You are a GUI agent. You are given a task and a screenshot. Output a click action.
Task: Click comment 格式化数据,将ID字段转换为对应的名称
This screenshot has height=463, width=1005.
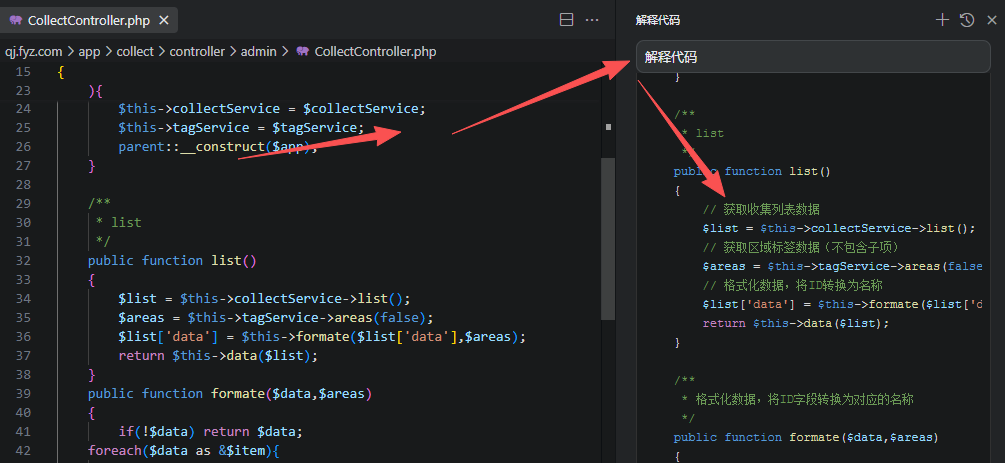[797, 399]
